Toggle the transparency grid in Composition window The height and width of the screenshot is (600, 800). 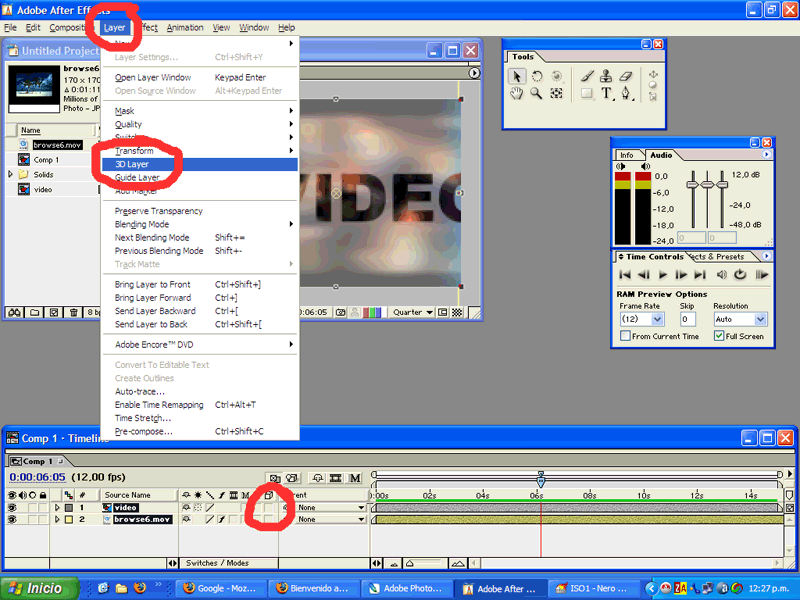pos(457,312)
